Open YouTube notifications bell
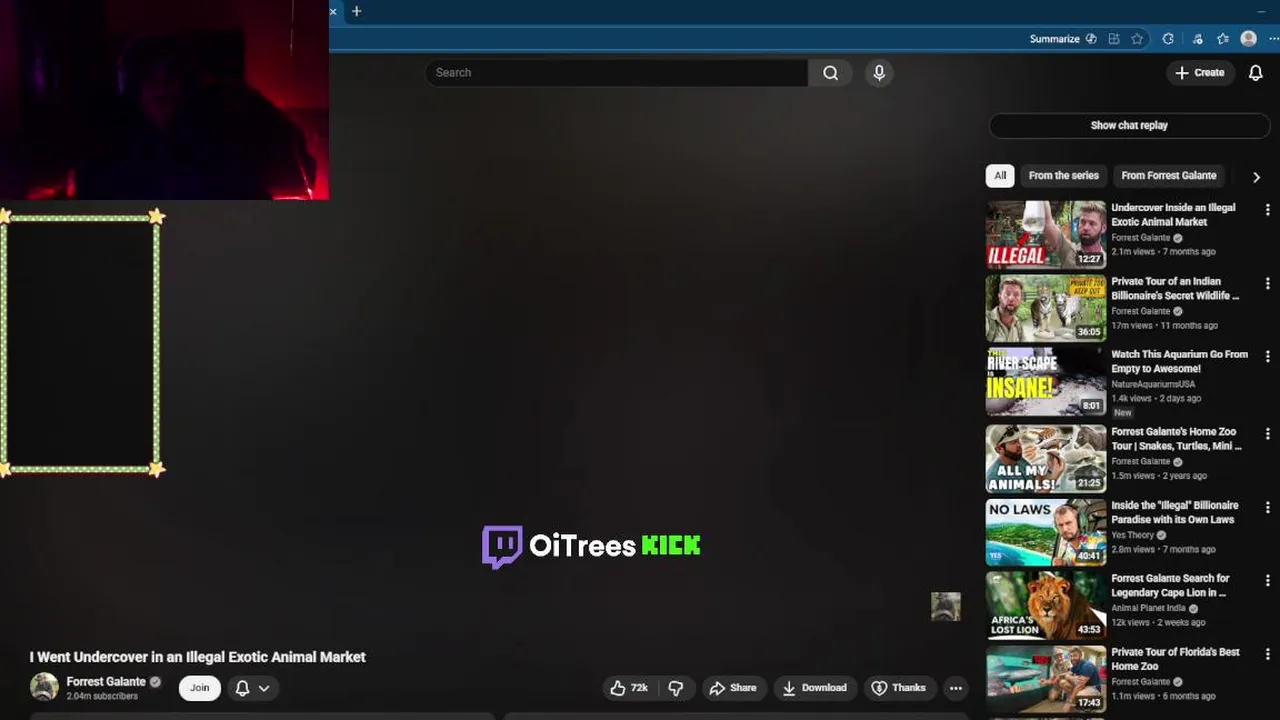 [1255, 73]
